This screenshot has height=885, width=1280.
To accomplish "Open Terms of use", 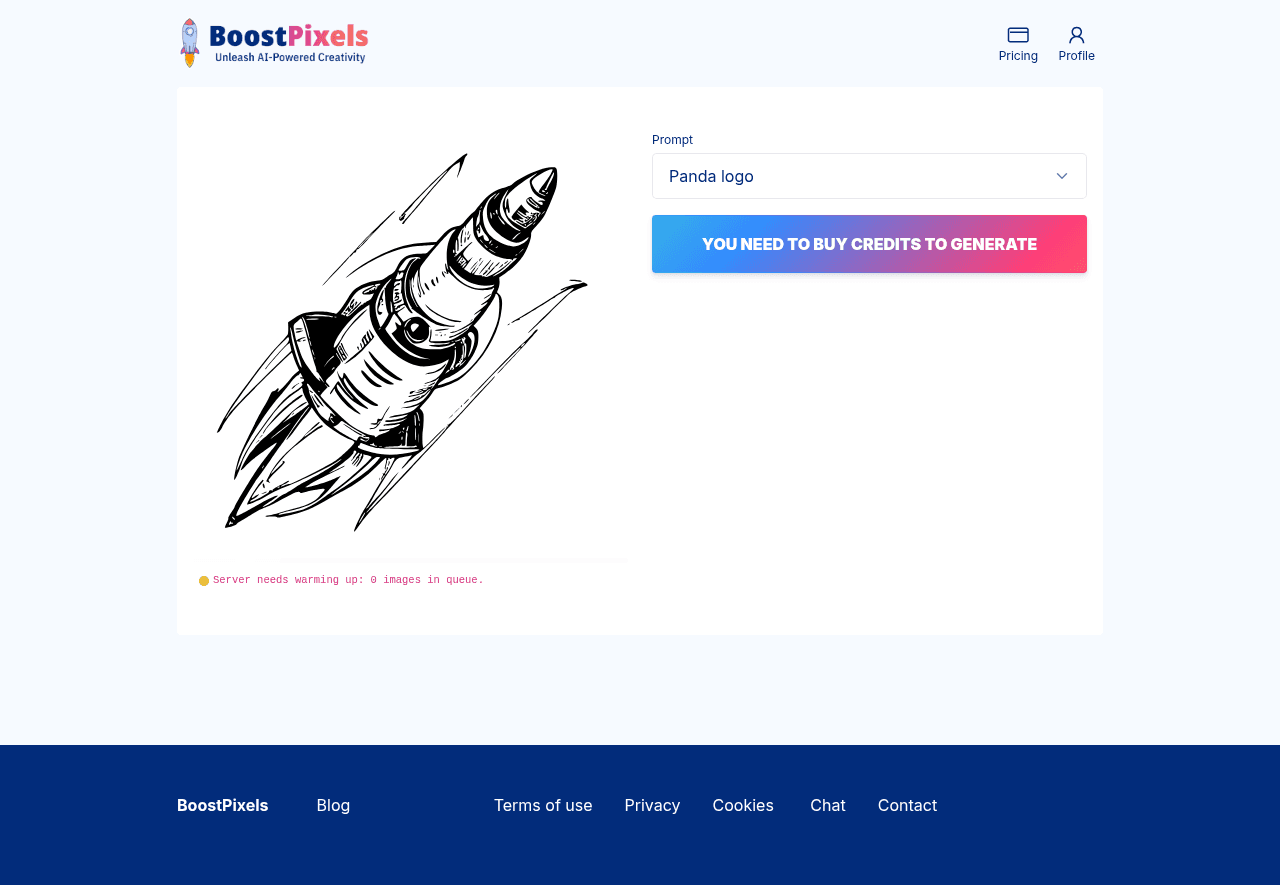I will click(543, 804).
